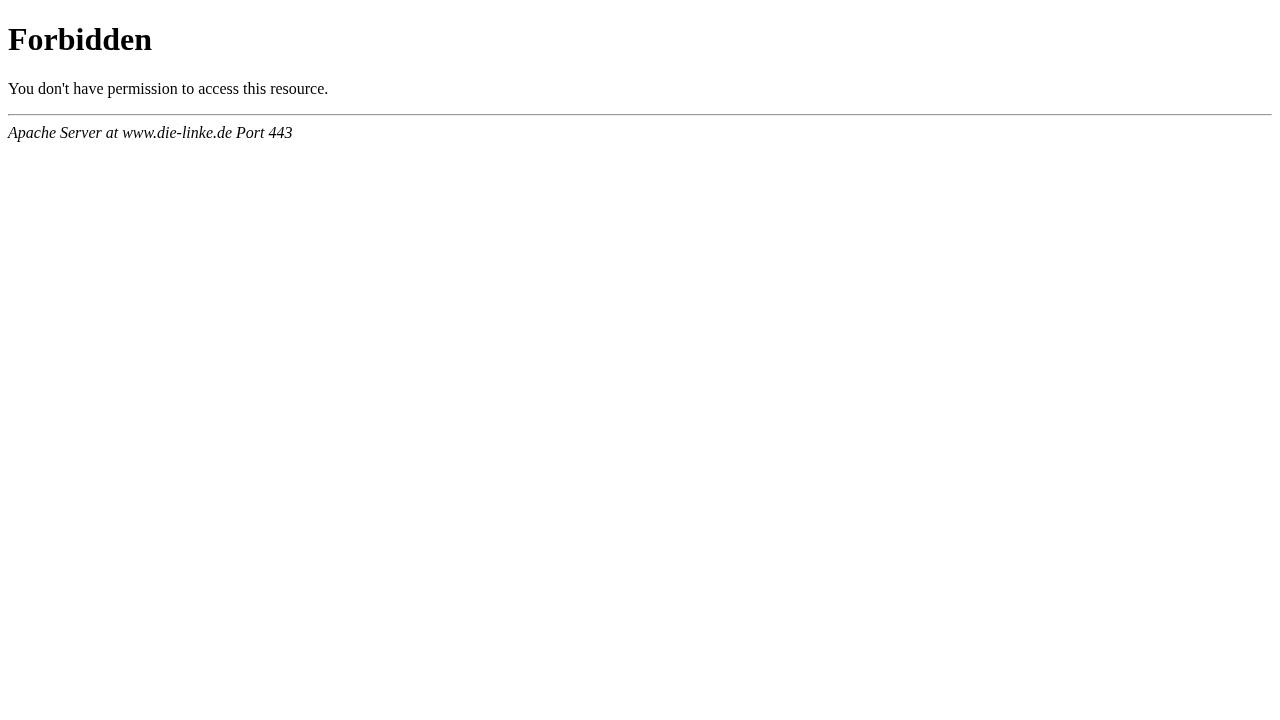
Task: Click the word 'have' in the error sentence
Action: coord(88,89)
